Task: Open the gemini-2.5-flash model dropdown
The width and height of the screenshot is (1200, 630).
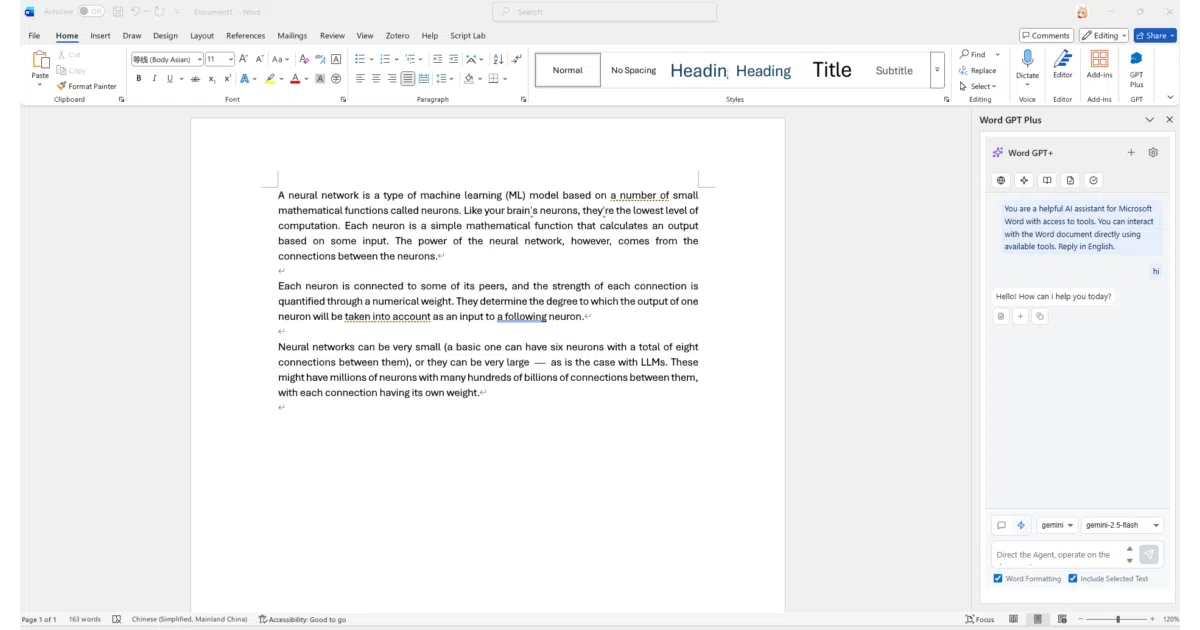Action: (x=1122, y=525)
